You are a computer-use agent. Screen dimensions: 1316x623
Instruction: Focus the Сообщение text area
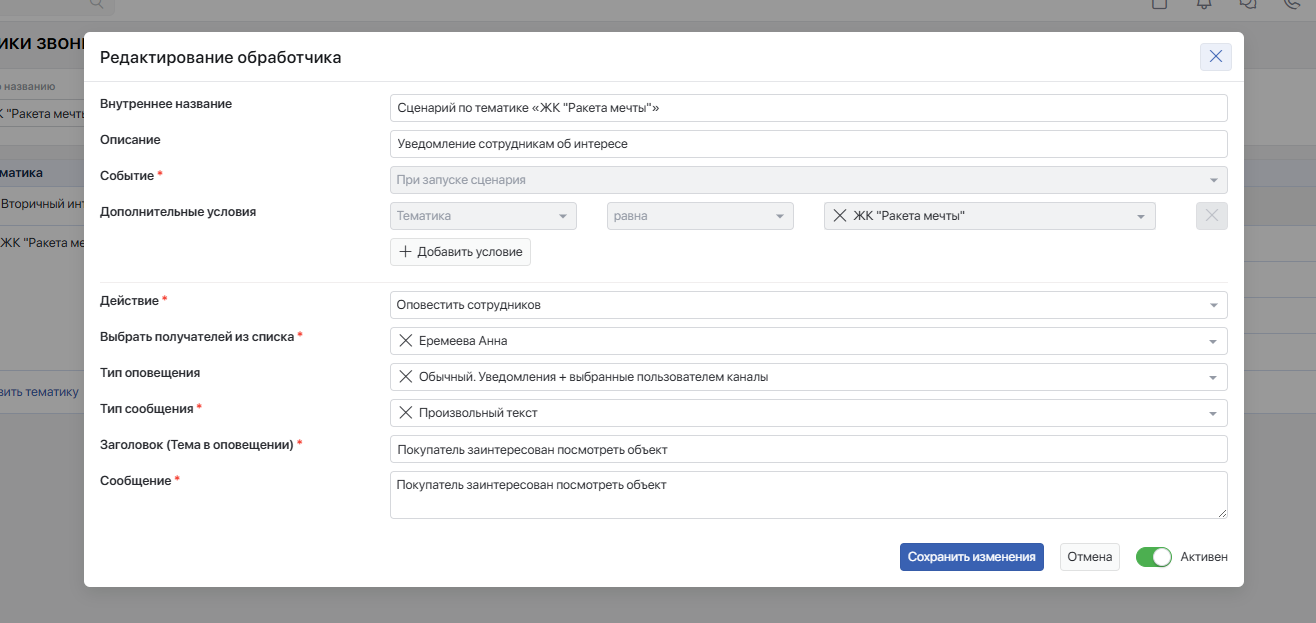coord(808,495)
